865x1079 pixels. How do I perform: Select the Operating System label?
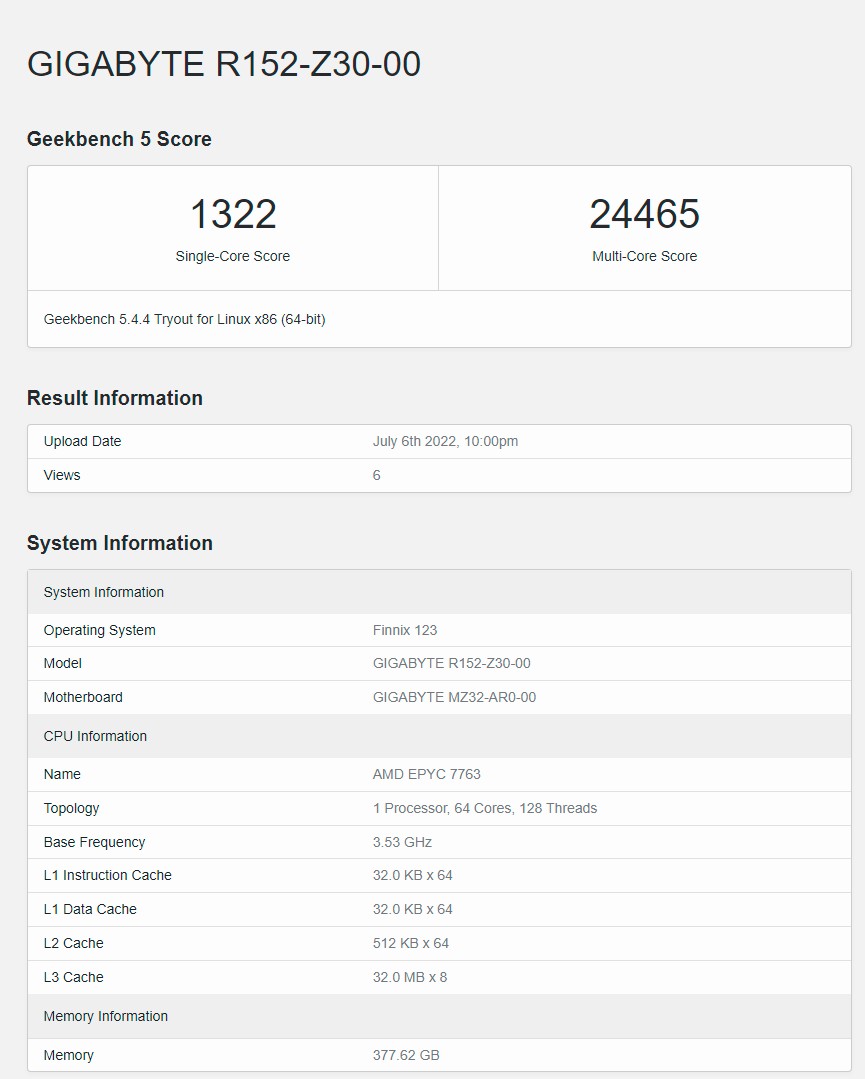(100, 630)
